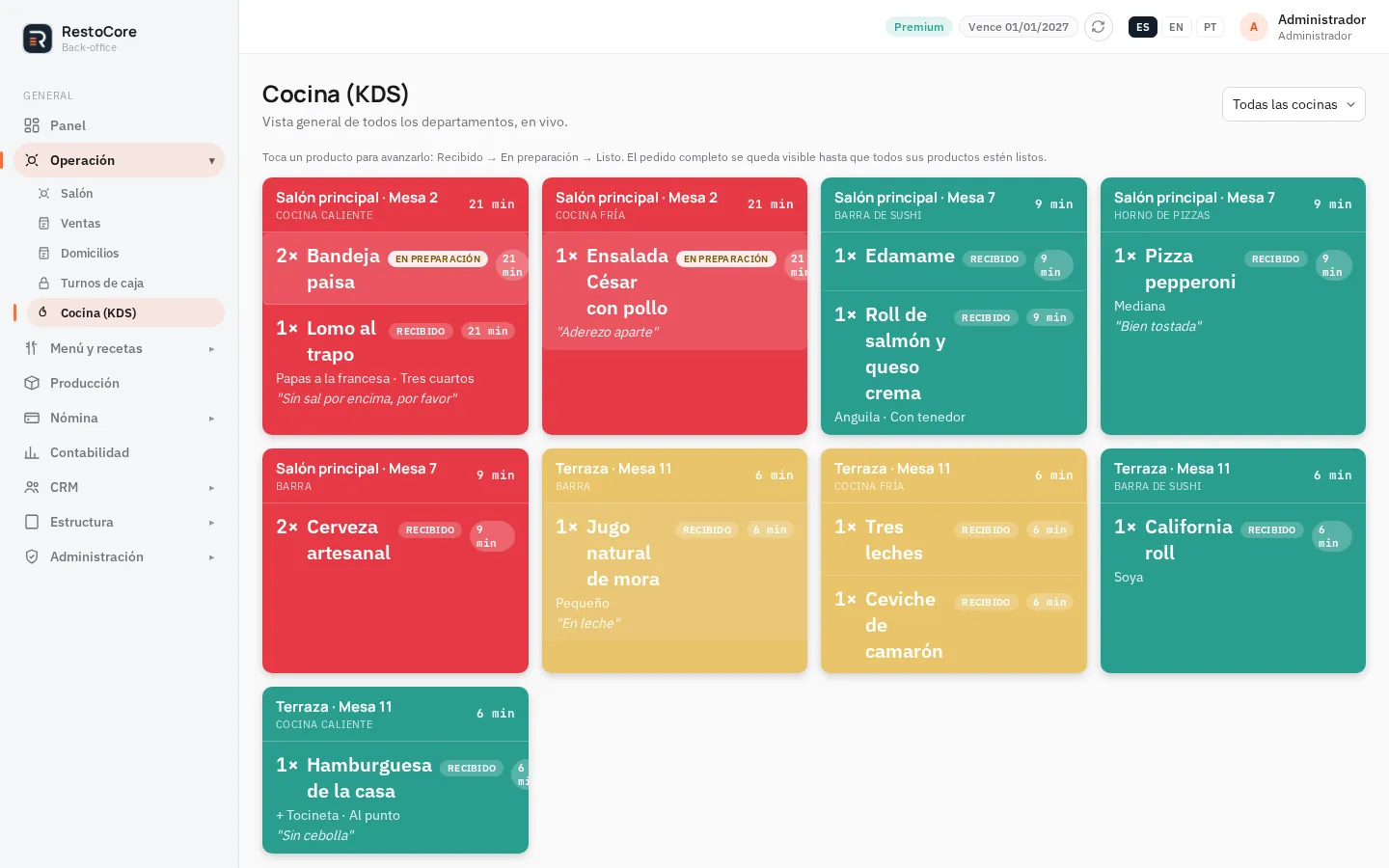The image size is (1389, 868).
Task: Click the Nómina card icon
Action: click(32, 418)
